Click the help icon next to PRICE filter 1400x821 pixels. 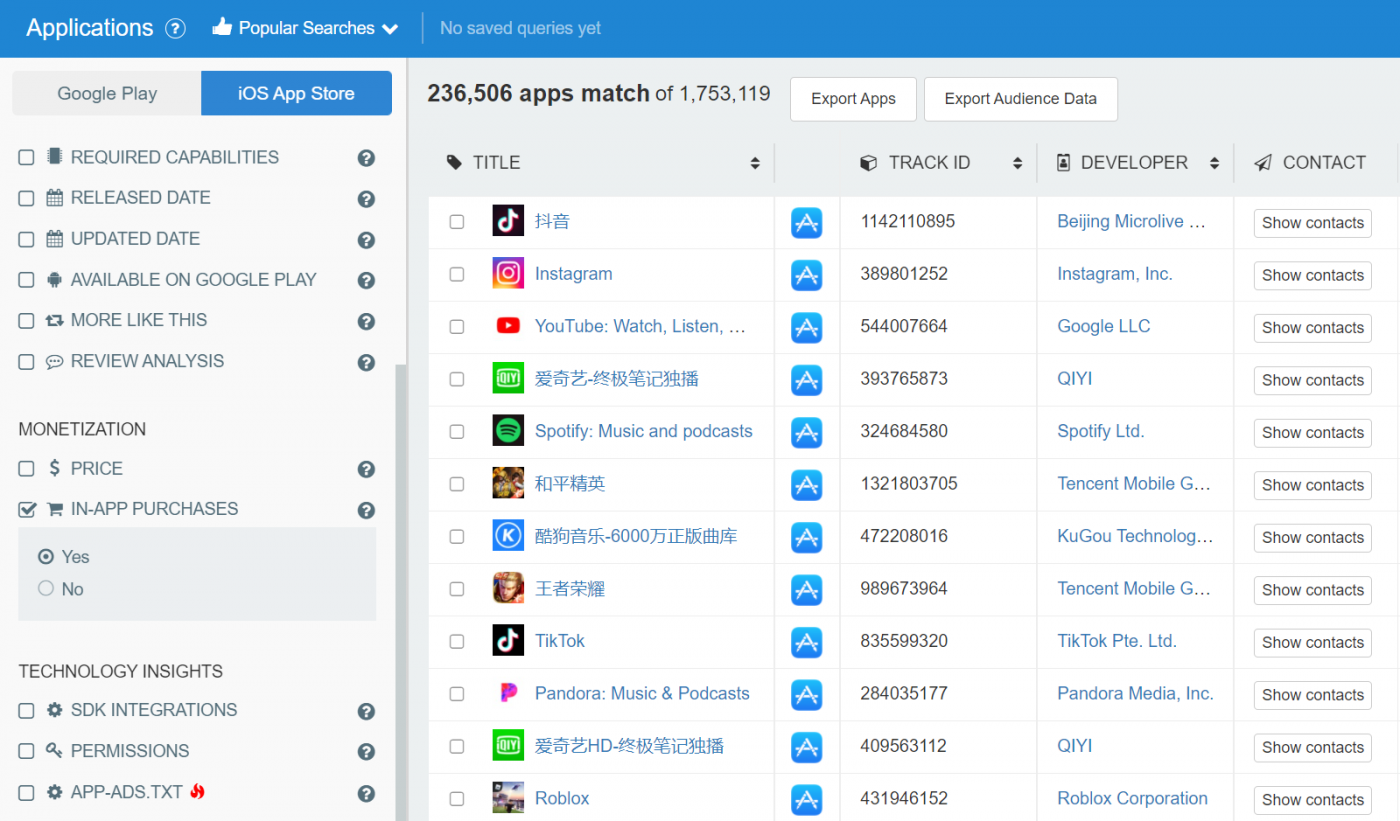coord(366,468)
